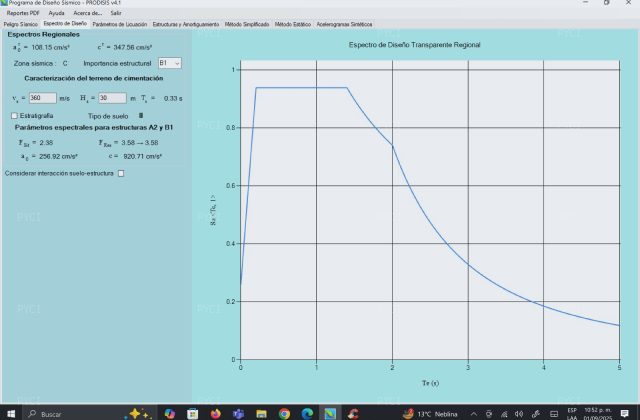Image resolution: width=640 pixels, height=420 pixels.
Task: Click the 347.56 cm/s² c value
Action: point(132,47)
